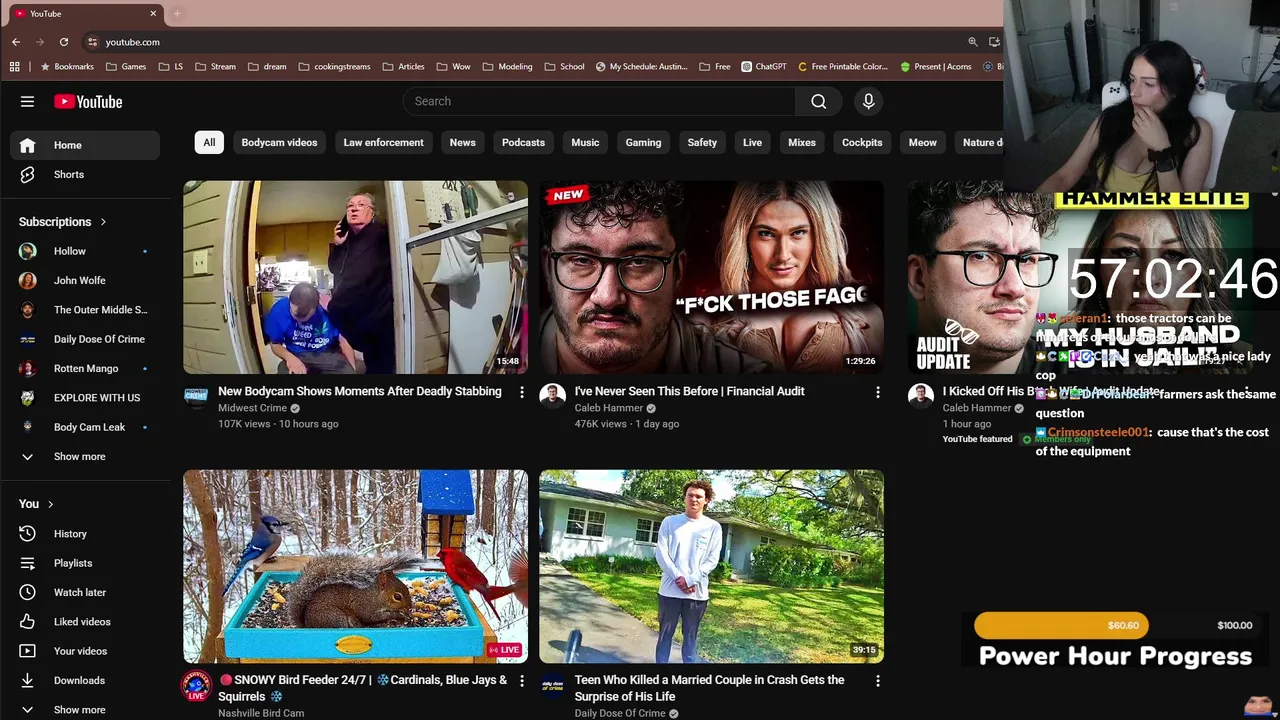Select the Bodycam videos chip

click(x=279, y=142)
